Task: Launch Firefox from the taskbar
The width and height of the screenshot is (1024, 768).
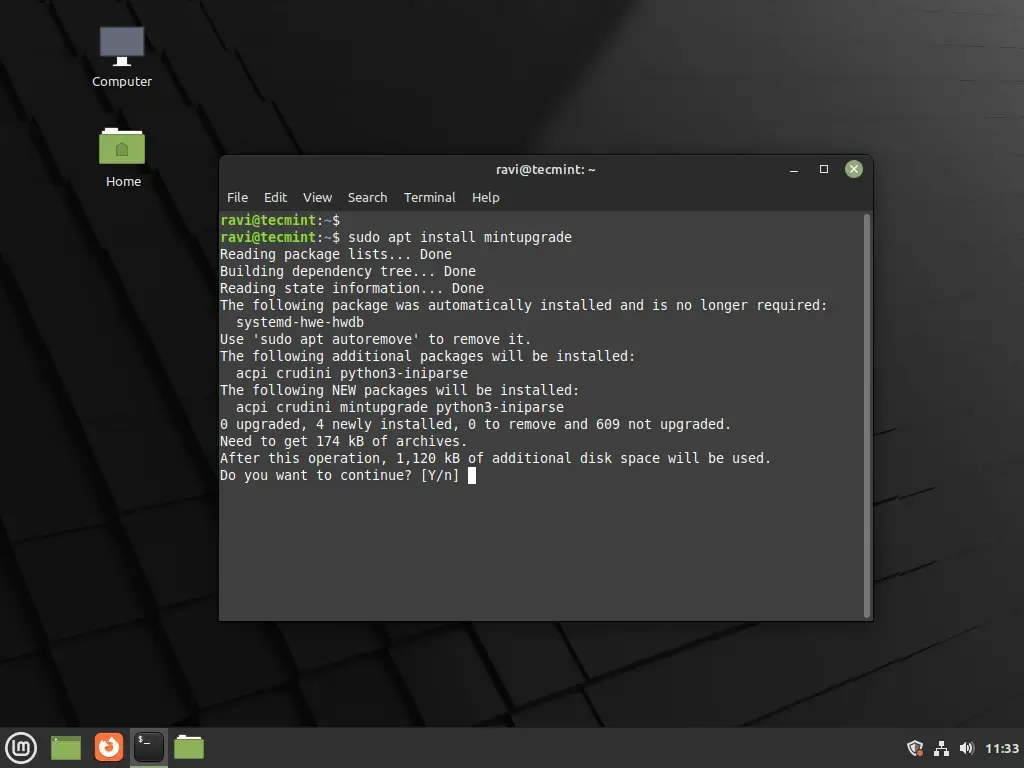Action: 108,747
